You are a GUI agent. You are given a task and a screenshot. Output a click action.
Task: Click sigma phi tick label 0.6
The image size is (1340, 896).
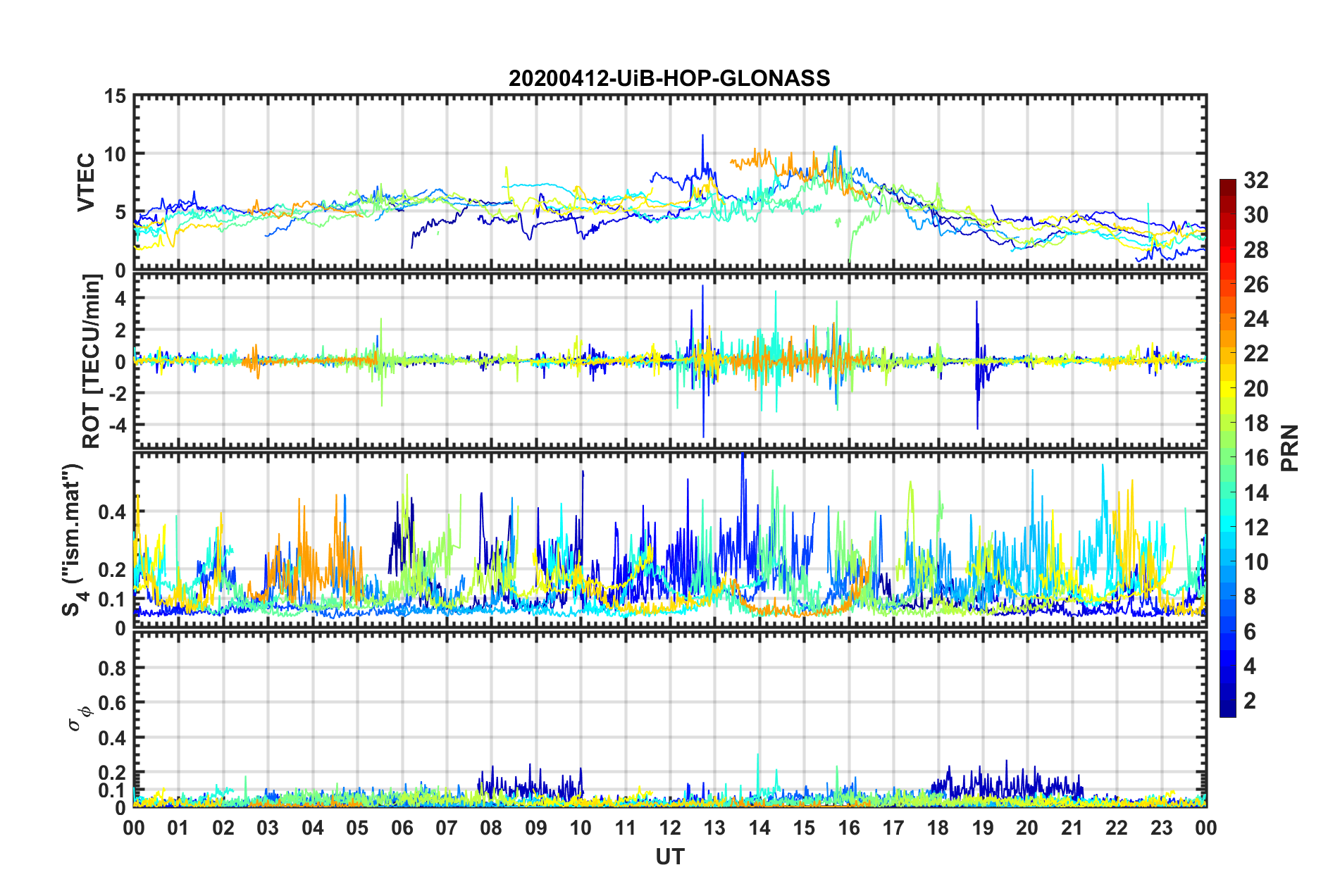click(x=113, y=703)
